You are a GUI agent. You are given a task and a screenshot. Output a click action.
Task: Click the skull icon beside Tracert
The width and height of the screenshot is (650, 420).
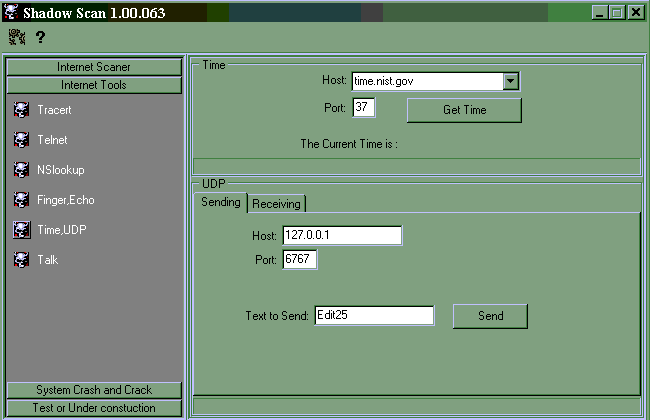21,110
